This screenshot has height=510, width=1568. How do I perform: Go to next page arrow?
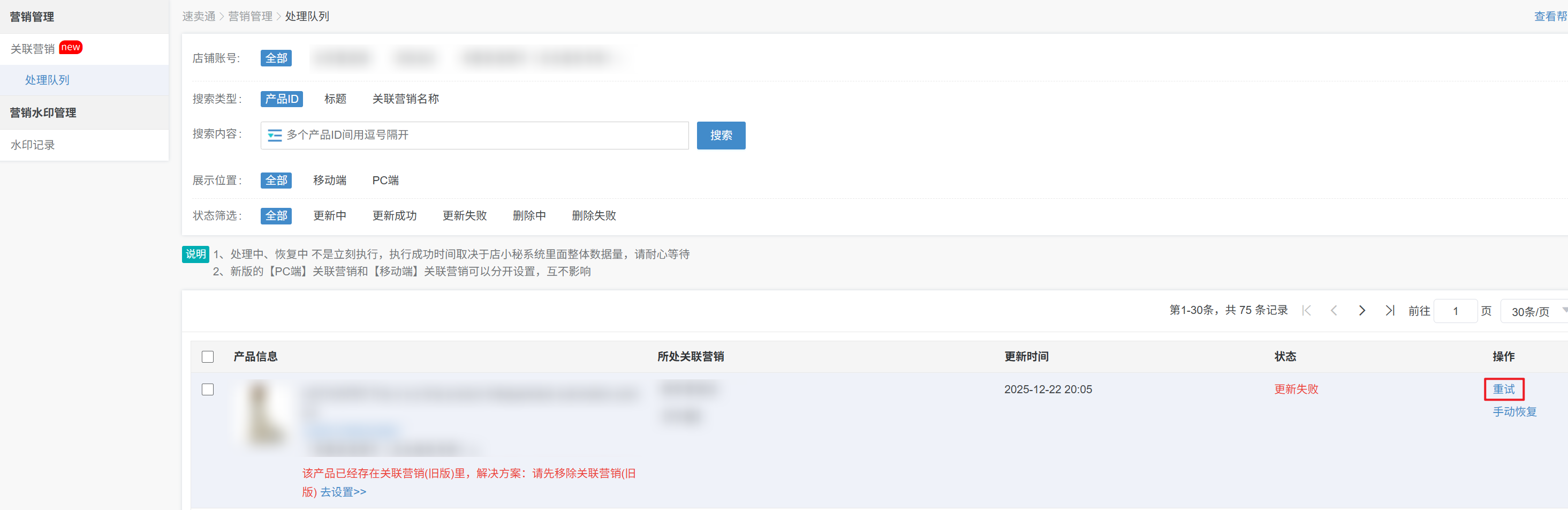1362,311
